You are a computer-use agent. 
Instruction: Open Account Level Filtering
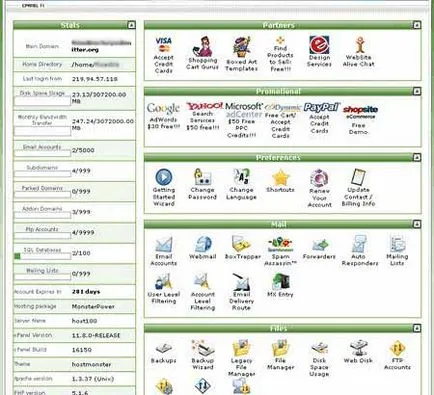202,282
